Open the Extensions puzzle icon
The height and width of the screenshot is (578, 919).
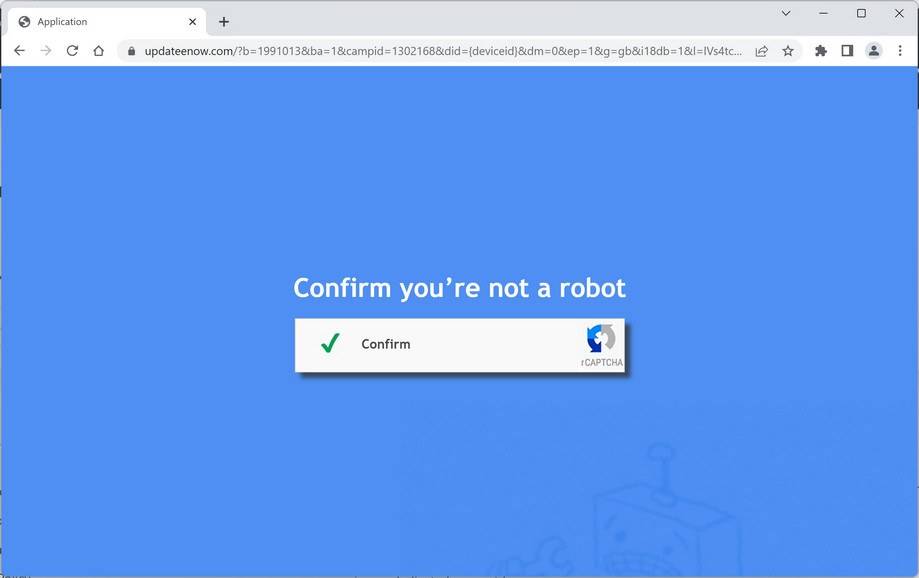[x=821, y=51]
